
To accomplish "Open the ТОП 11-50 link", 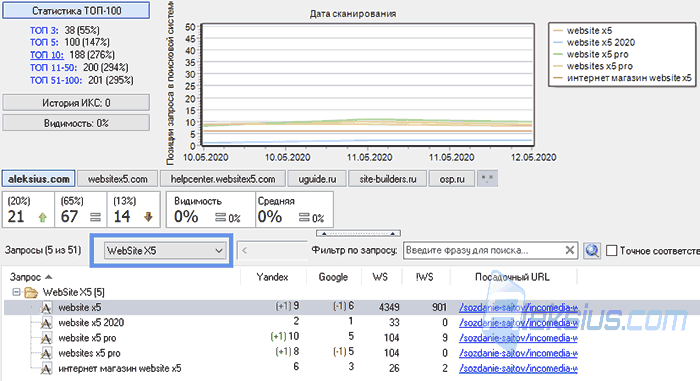I will [x=54, y=67].
